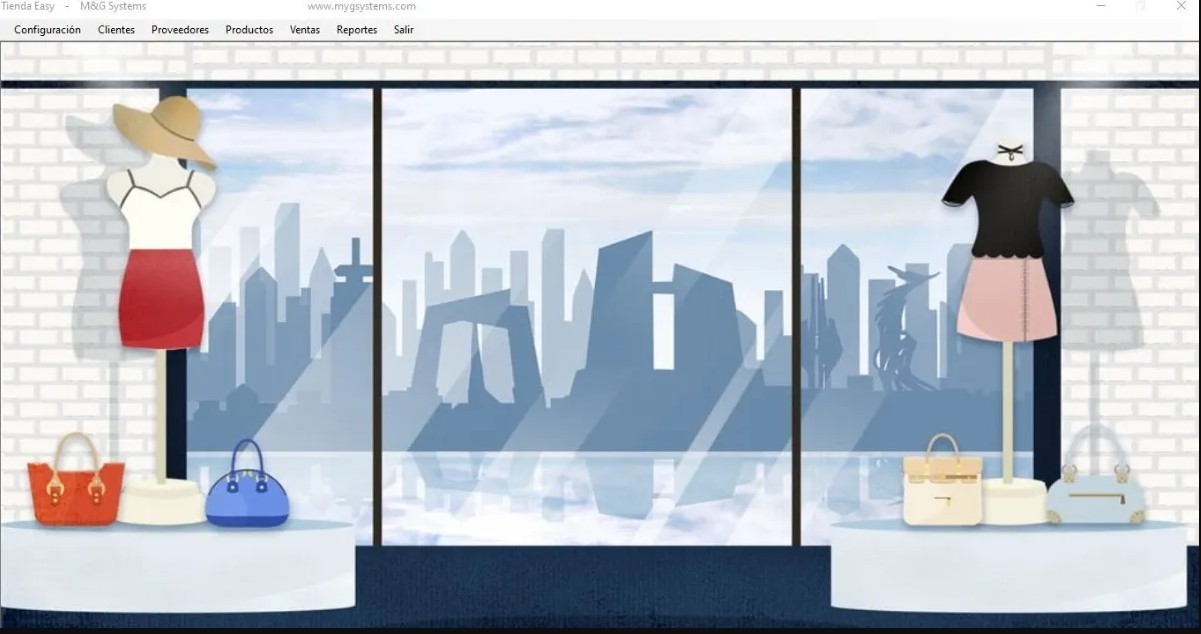Click the red skirt on left mannequin
Viewport: 1201px width, 634px height.
pos(161,298)
